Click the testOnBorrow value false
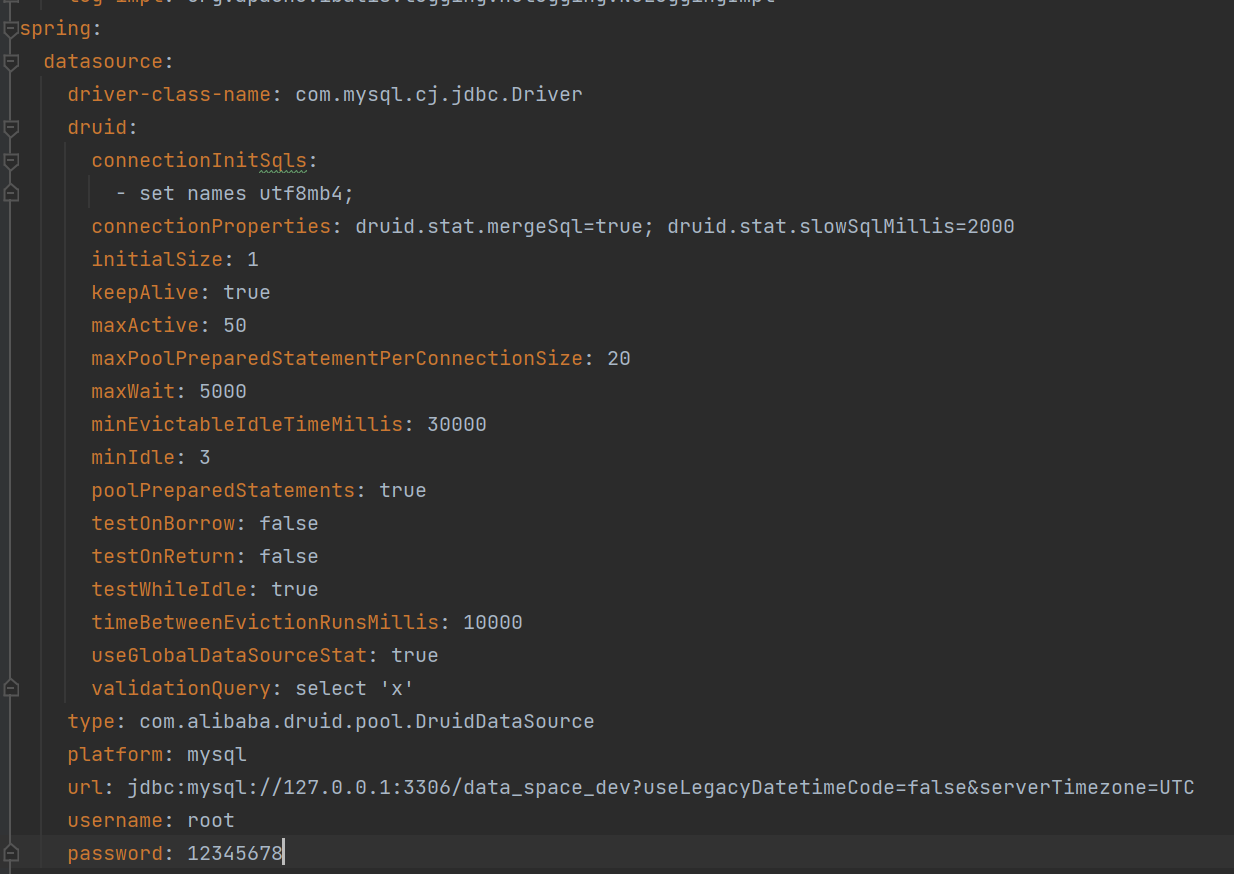The height and width of the screenshot is (874, 1234). (x=288, y=523)
